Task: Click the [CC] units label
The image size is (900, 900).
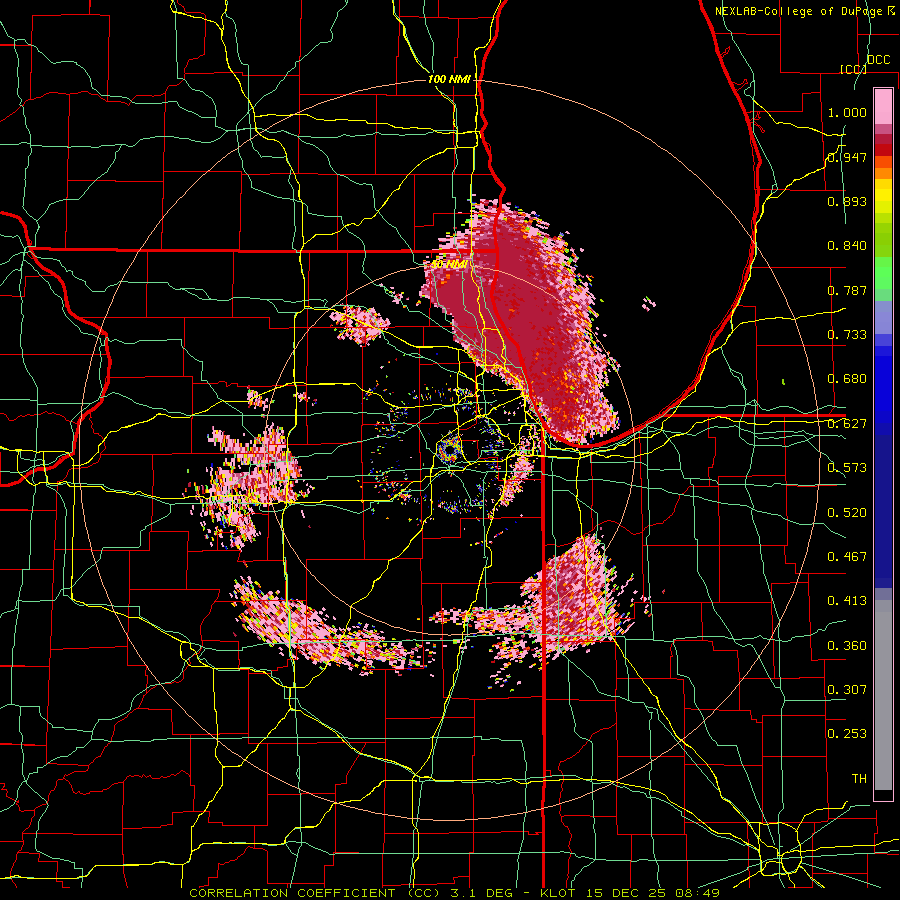Action: 854,69
